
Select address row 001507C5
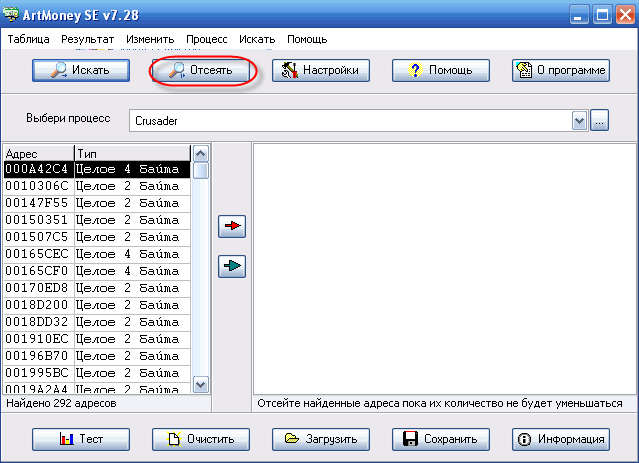(97, 237)
